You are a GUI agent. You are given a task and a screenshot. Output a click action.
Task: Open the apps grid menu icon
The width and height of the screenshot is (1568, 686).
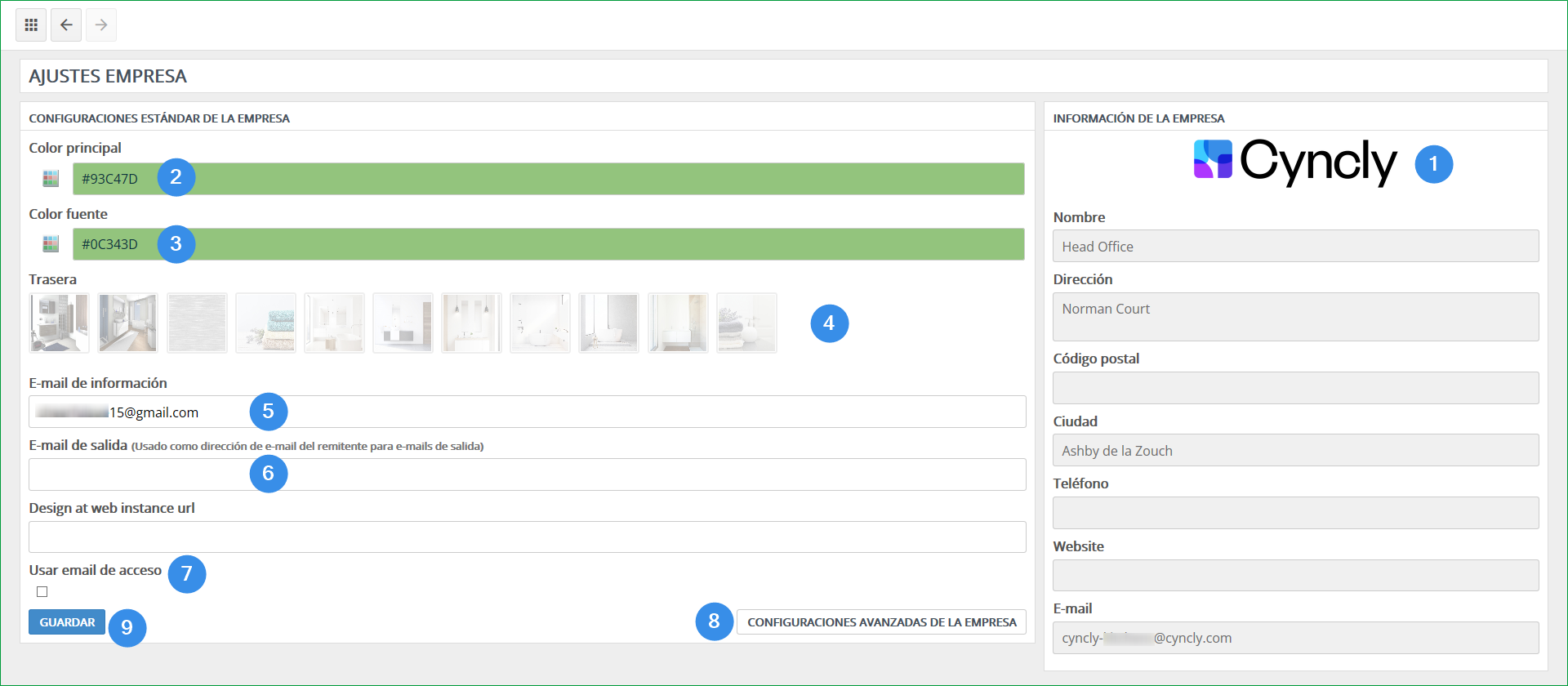[x=31, y=24]
